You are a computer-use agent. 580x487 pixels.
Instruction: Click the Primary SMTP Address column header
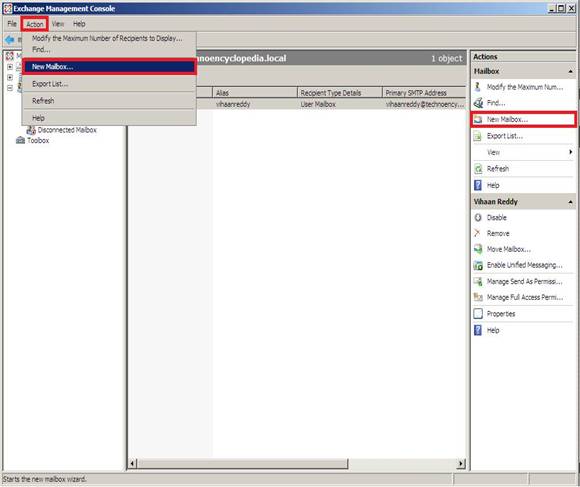click(424, 93)
